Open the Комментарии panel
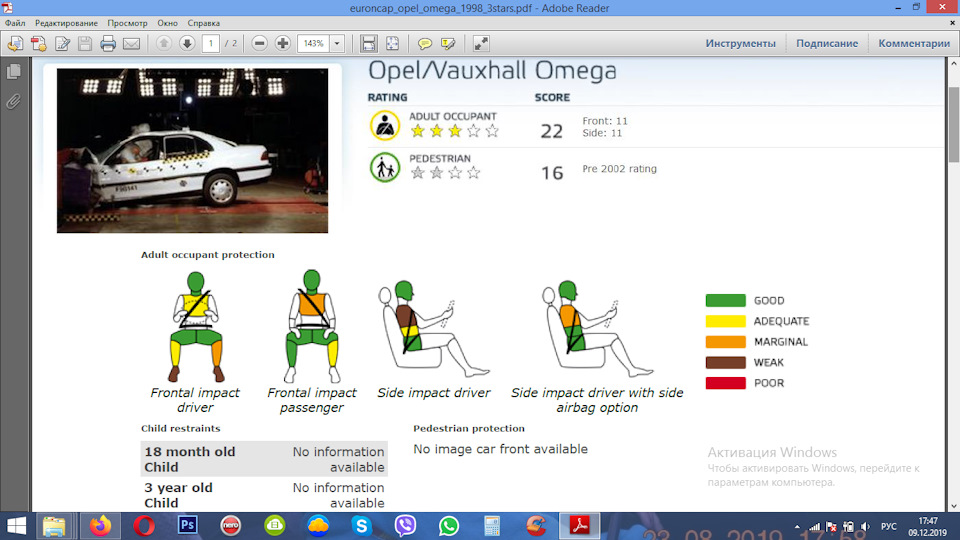 coord(914,43)
